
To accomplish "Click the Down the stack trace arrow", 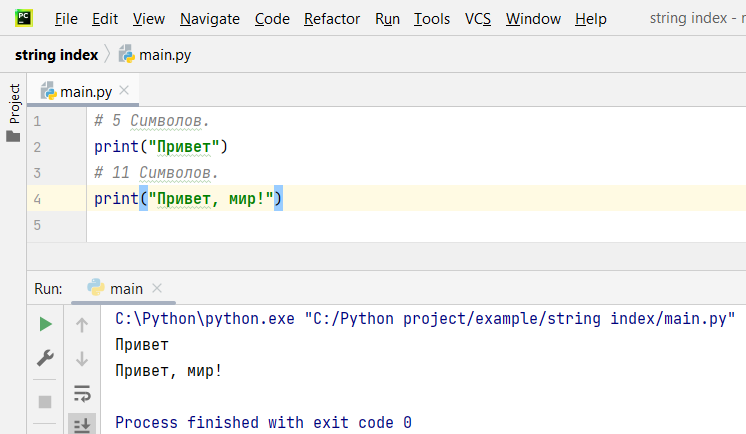I will (82, 358).
